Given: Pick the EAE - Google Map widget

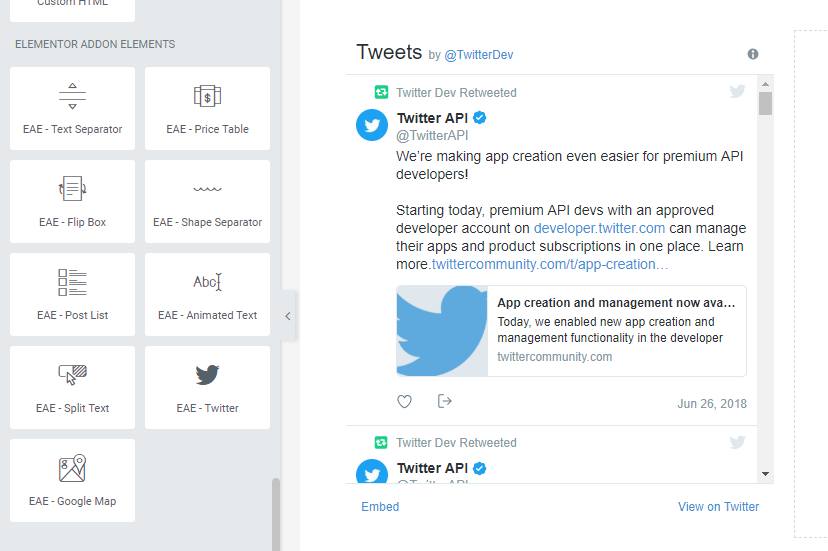Looking at the screenshot, I should point(72,480).
